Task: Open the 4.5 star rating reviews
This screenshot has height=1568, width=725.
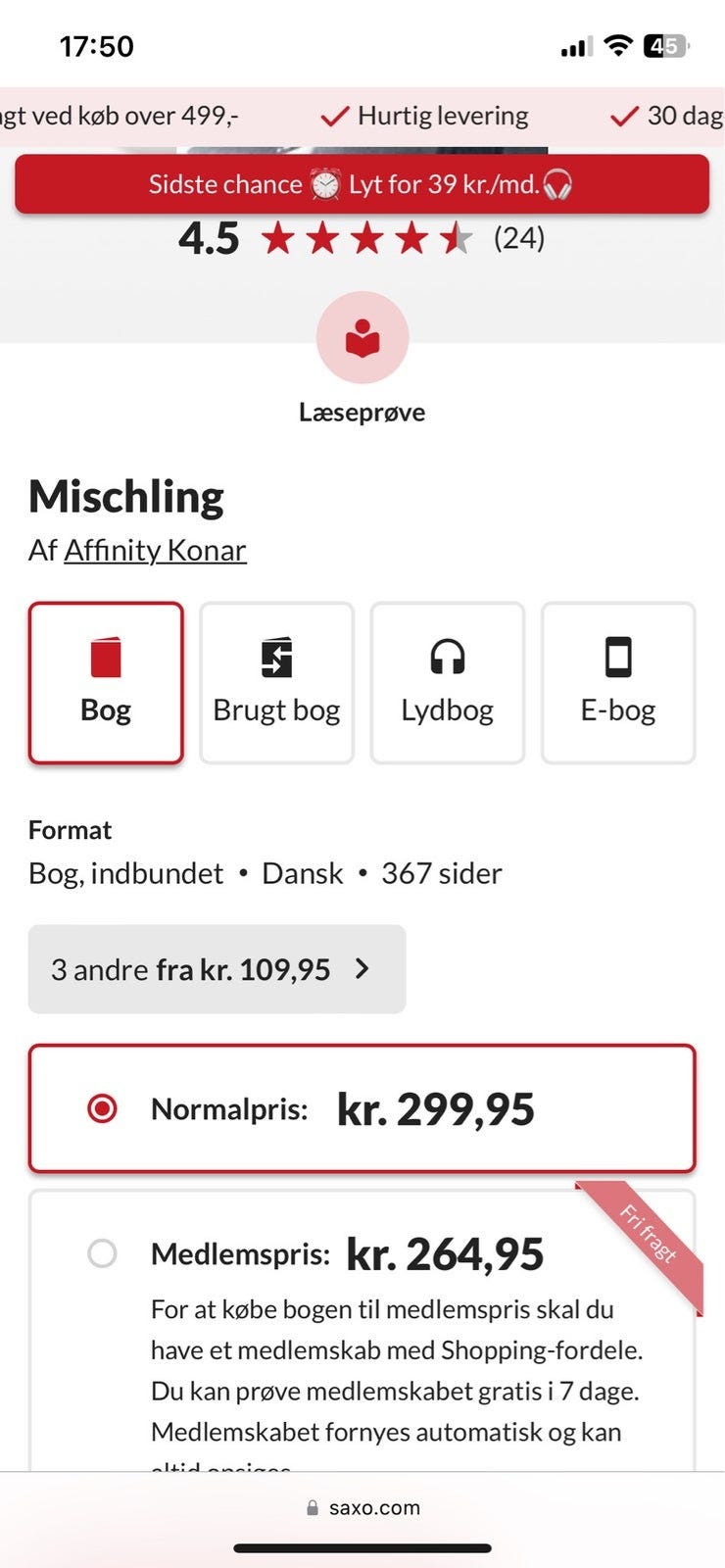Action: coord(362,238)
